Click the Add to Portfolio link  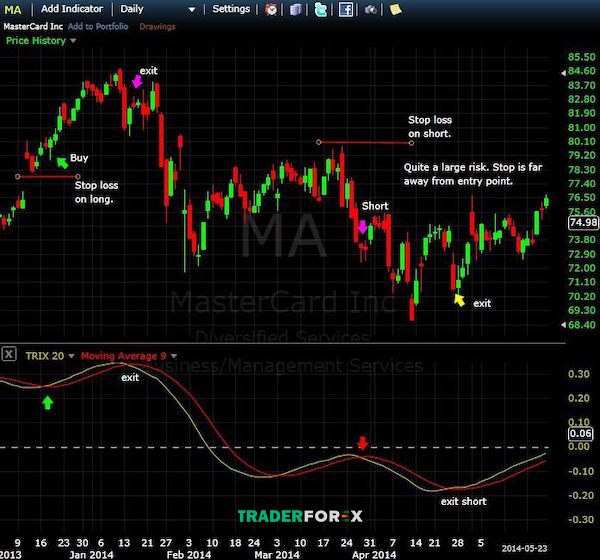(98, 26)
